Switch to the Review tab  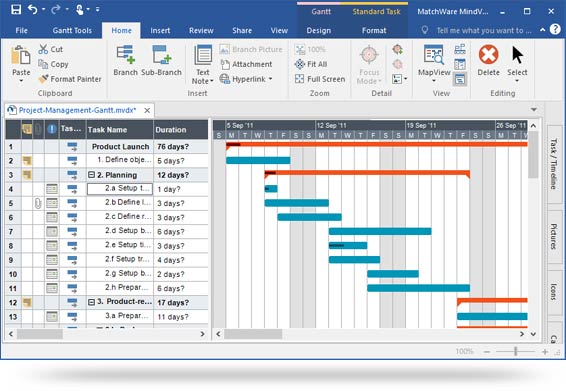coord(201,30)
